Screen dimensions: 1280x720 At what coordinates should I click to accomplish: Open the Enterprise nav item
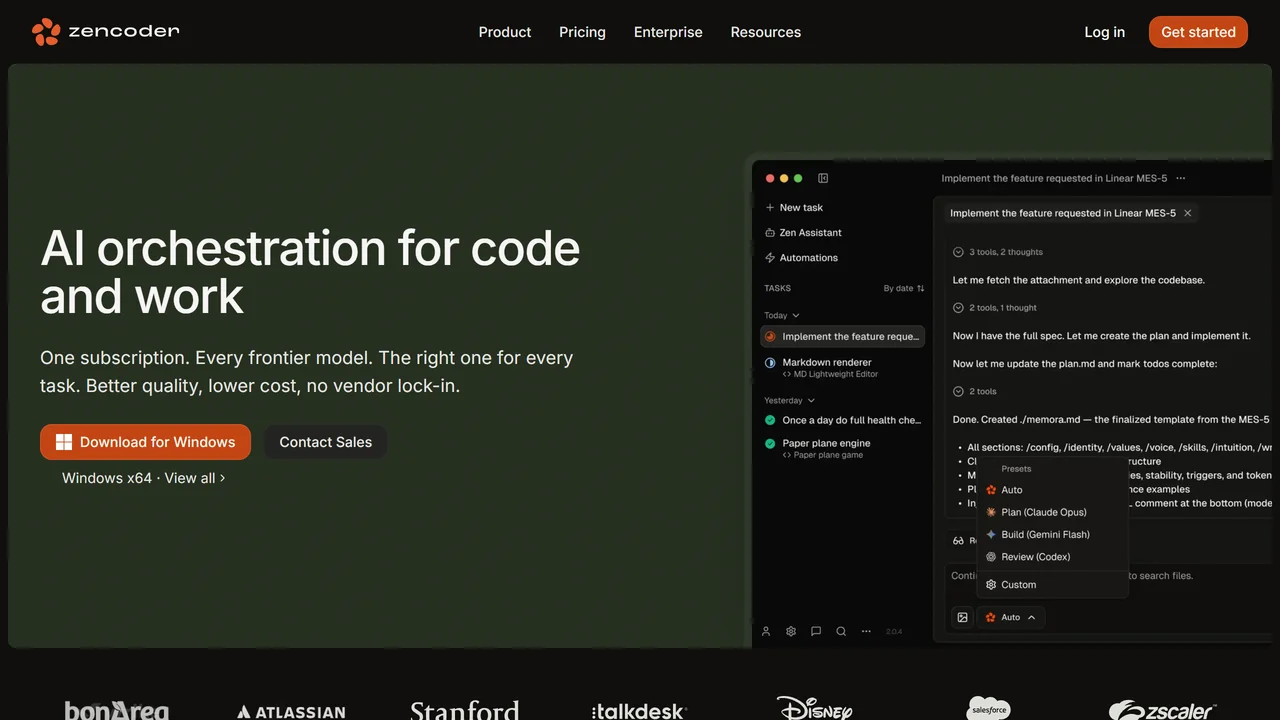coord(668,32)
